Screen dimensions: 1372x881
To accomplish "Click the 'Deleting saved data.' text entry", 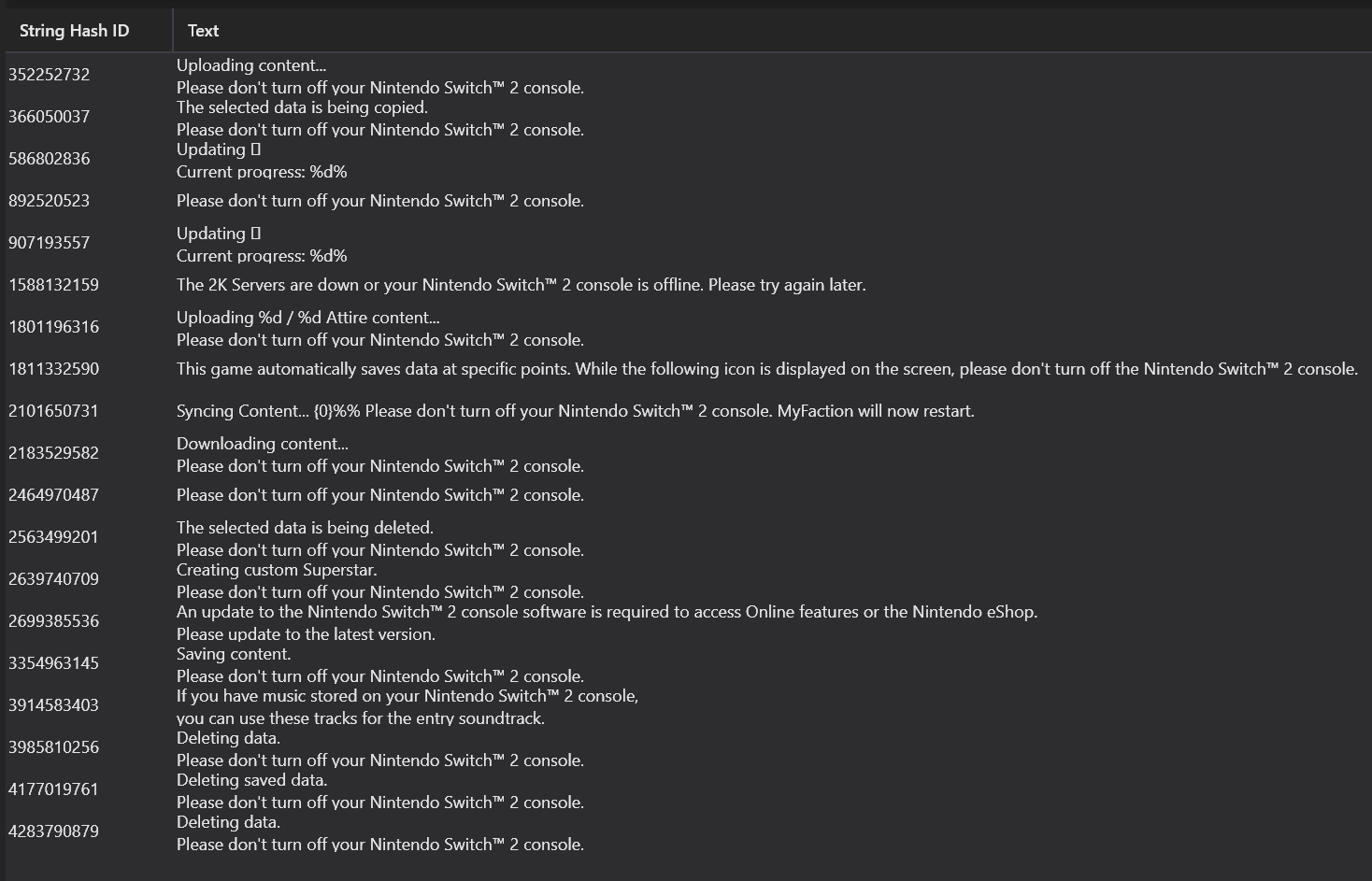I will point(251,780).
